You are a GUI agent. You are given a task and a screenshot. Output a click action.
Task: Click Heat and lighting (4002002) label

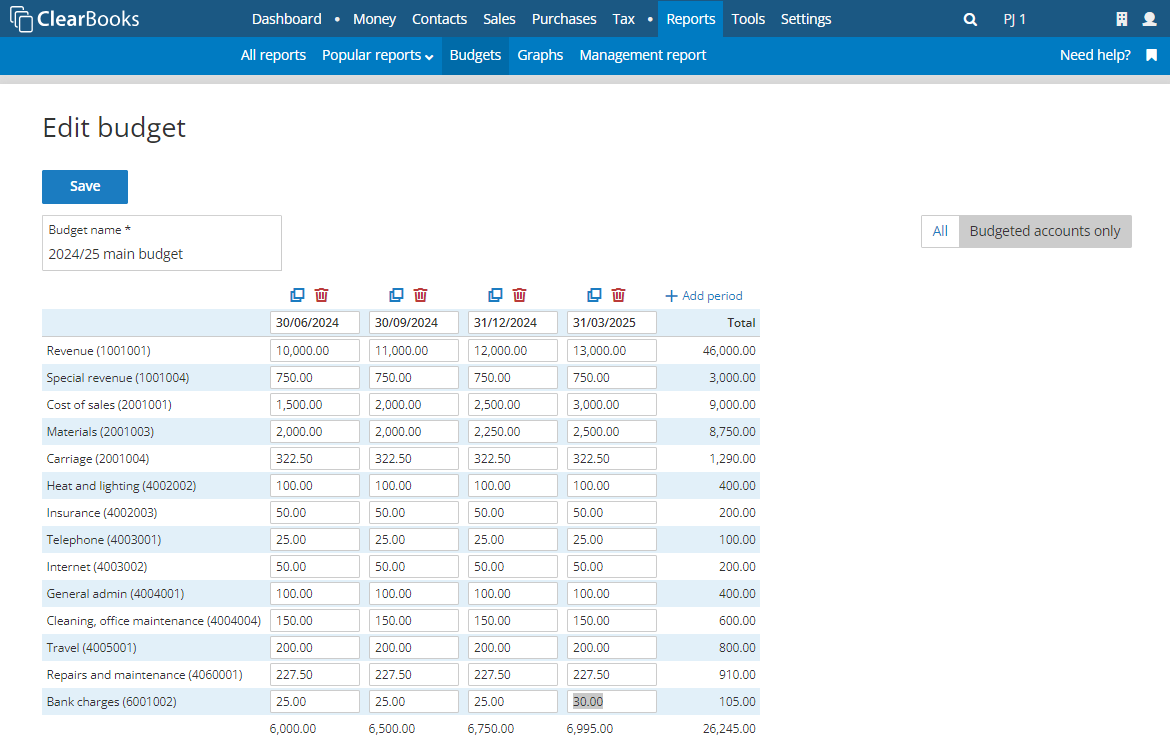click(x=121, y=486)
